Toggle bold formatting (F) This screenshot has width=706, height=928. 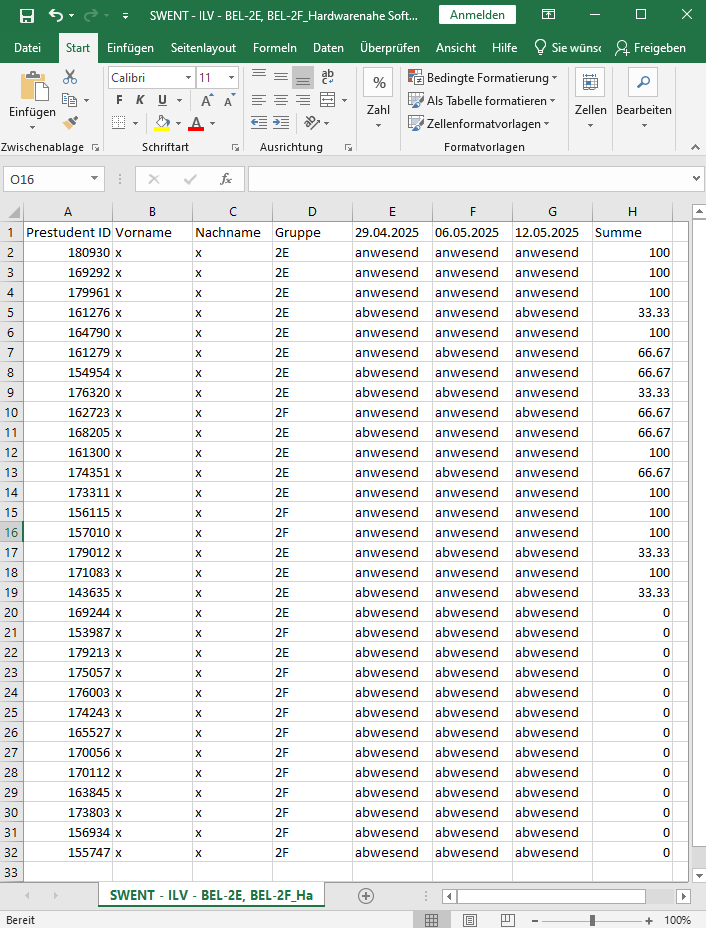coord(119,100)
